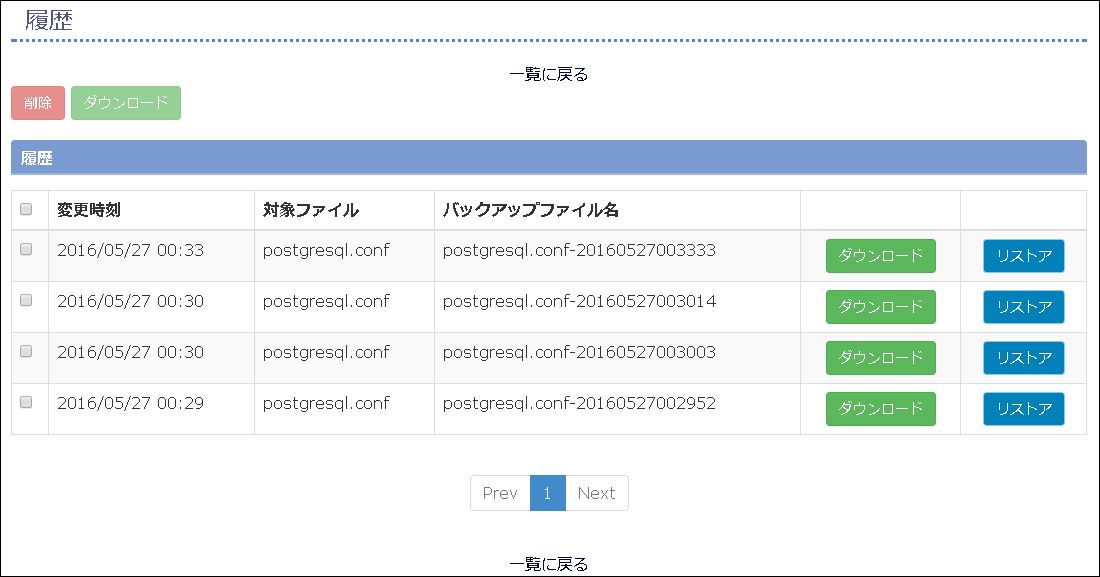Toggle the select-all checkbox in the table header
The width and height of the screenshot is (1100, 577).
click(x=26, y=209)
